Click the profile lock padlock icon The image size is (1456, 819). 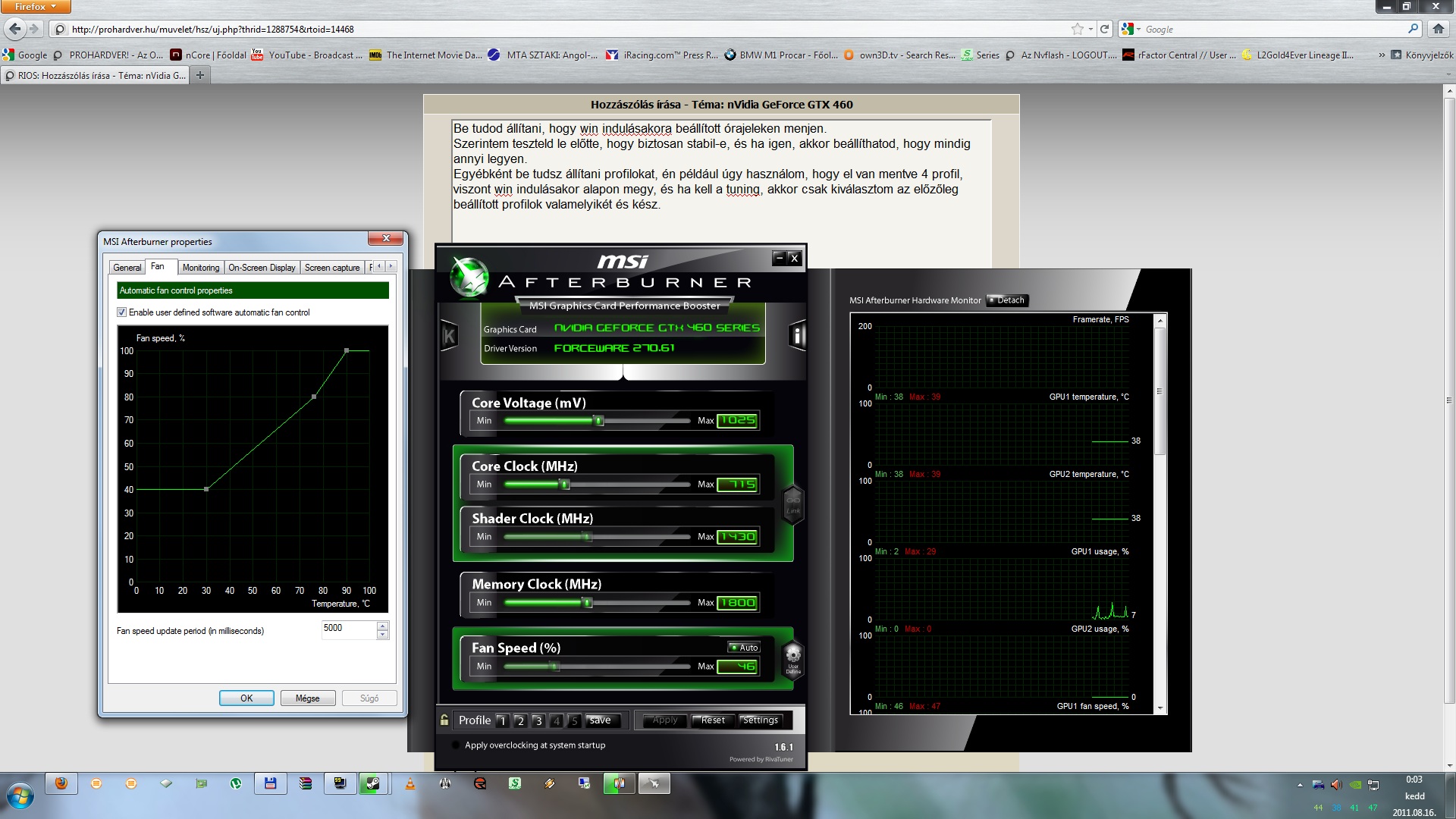coord(445,720)
